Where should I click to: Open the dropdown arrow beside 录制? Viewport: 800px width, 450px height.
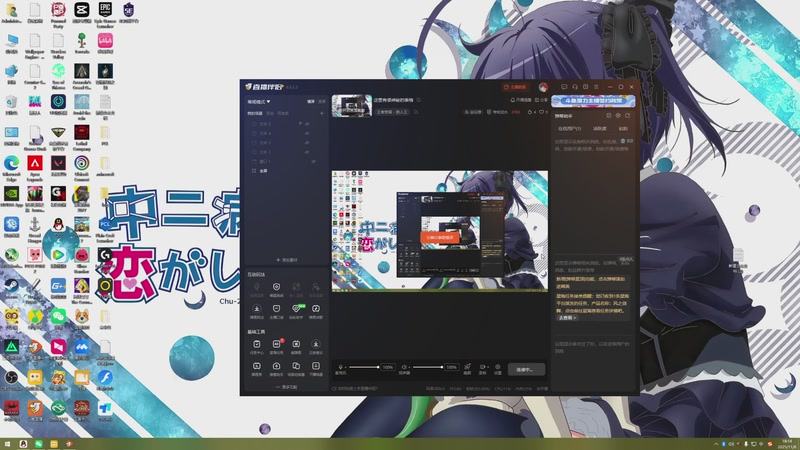click(x=487, y=367)
